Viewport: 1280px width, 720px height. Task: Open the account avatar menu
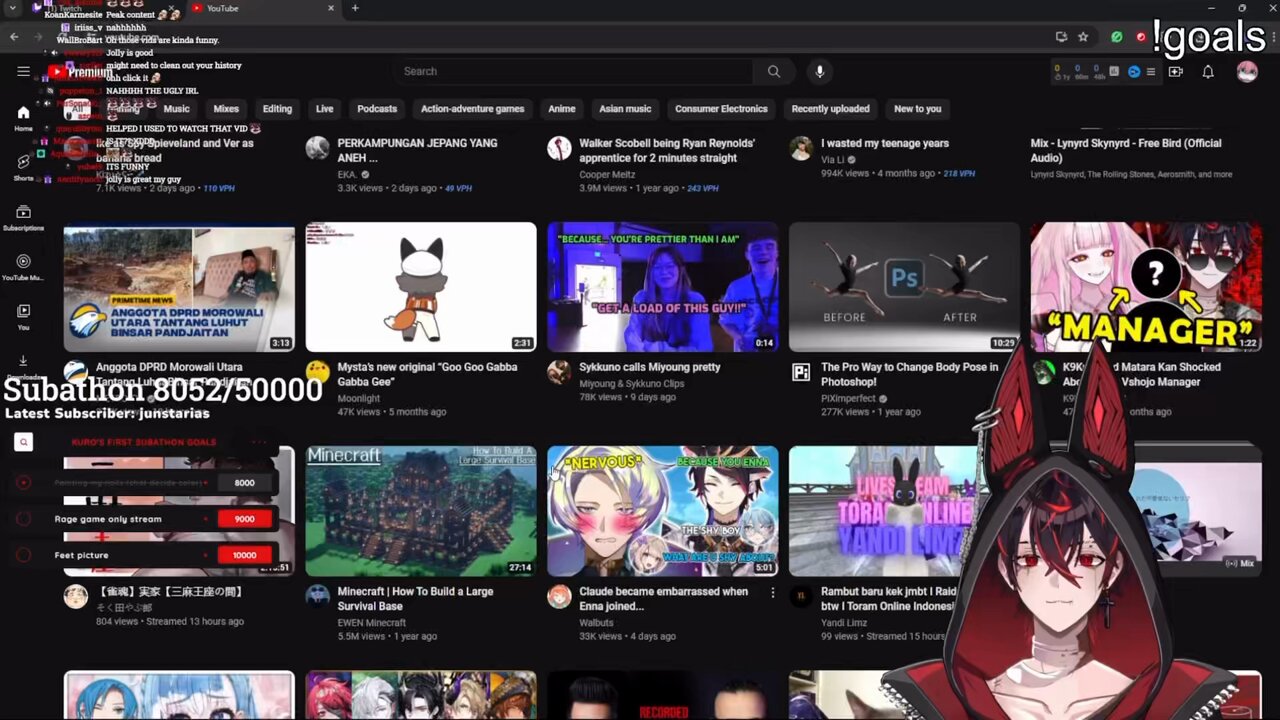point(1247,71)
